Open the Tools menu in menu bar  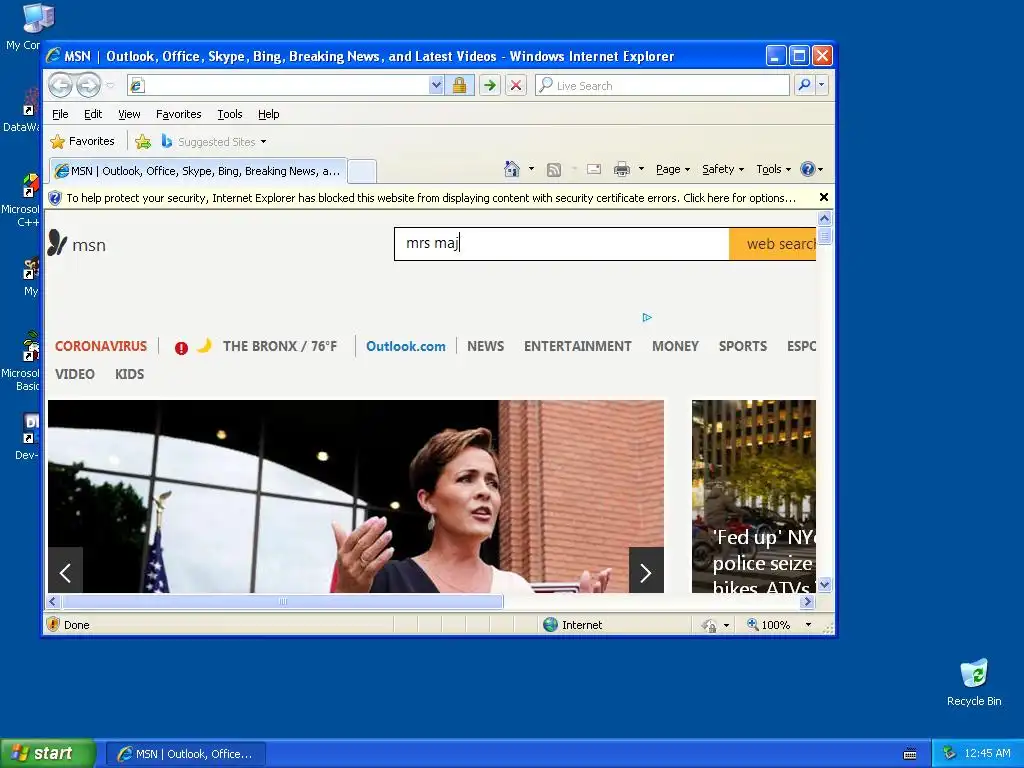click(230, 114)
